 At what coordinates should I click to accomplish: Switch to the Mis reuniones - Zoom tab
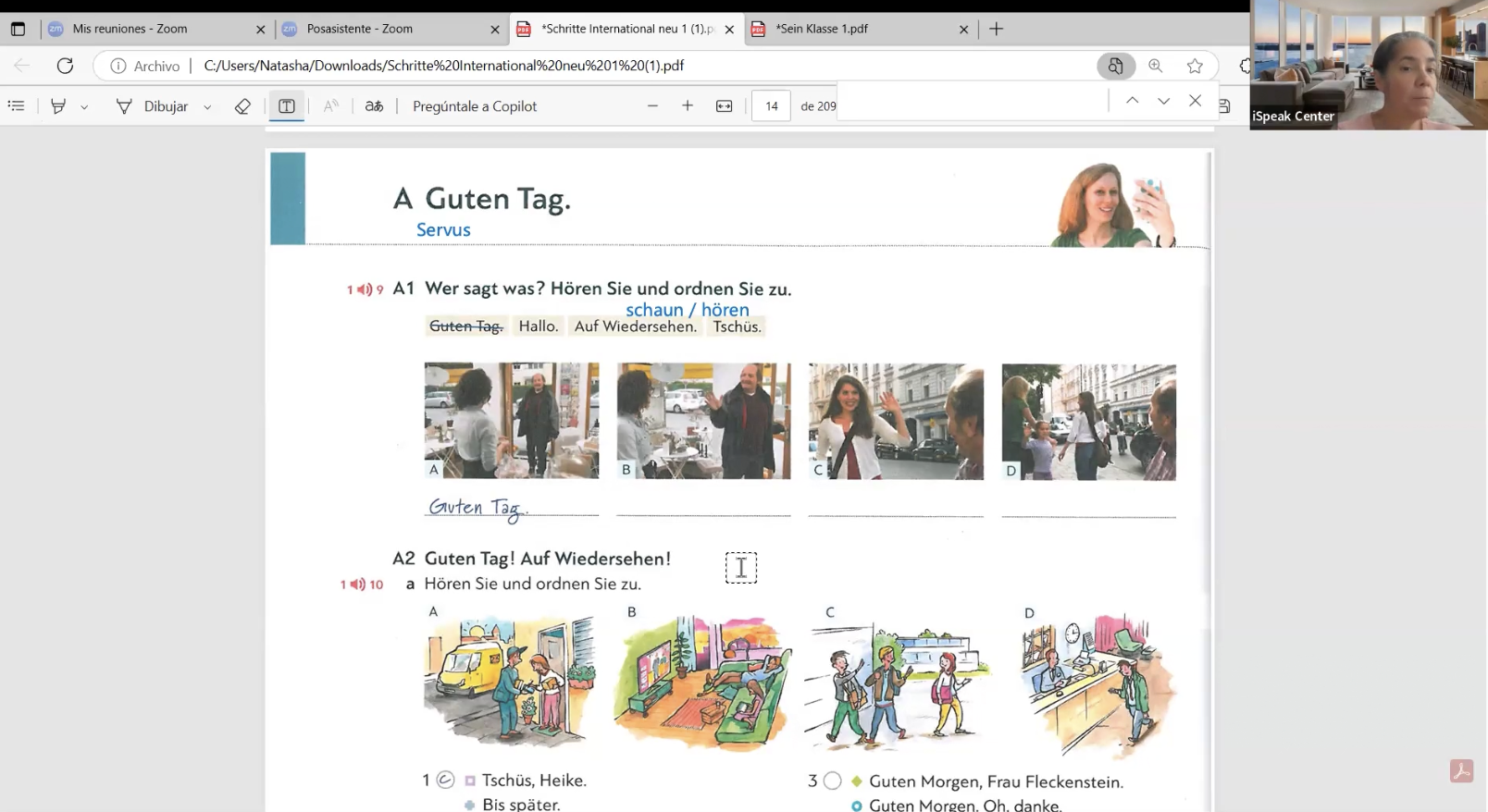coord(130,29)
